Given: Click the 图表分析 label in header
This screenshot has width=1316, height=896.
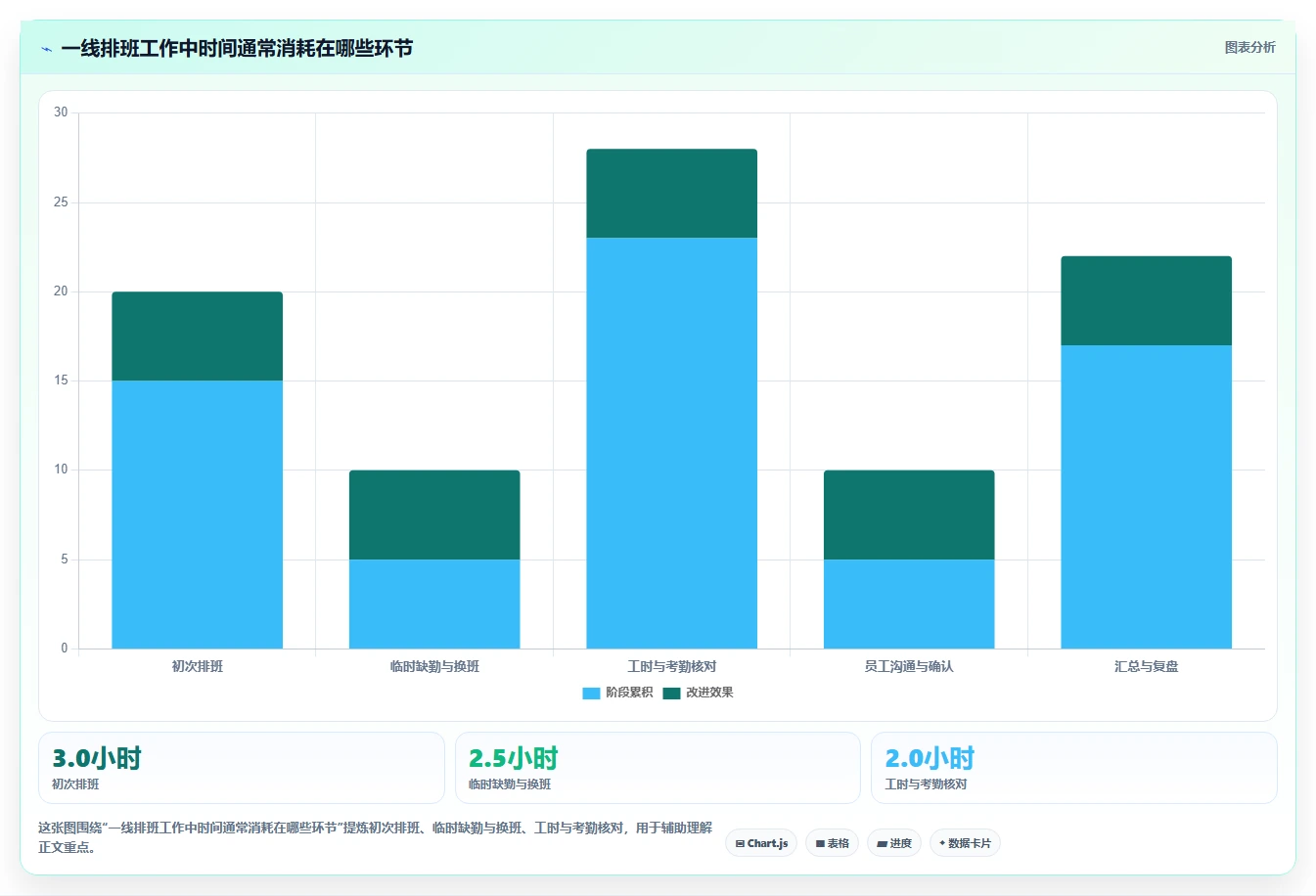Looking at the screenshot, I should pyautogui.click(x=1249, y=47).
